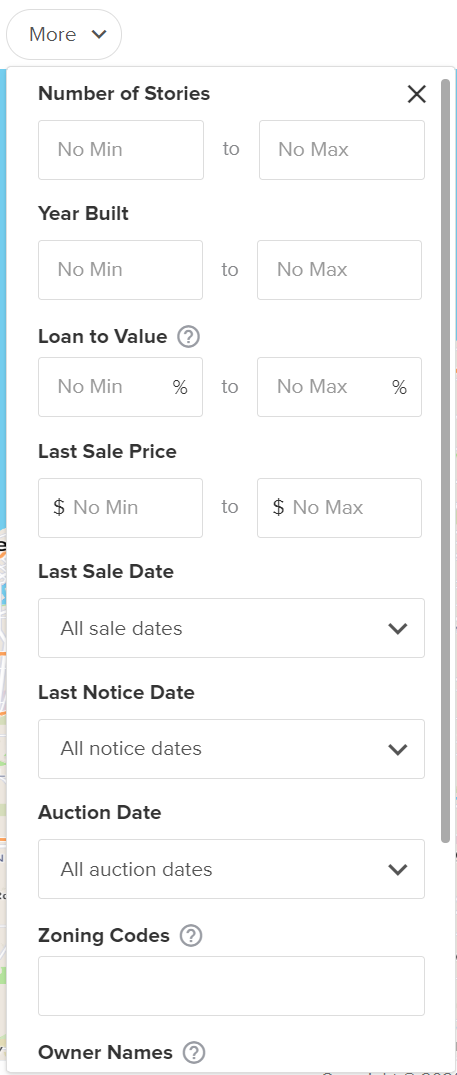Click Year Built minimum field
This screenshot has width=457, height=1075.
click(x=121, y=270)
